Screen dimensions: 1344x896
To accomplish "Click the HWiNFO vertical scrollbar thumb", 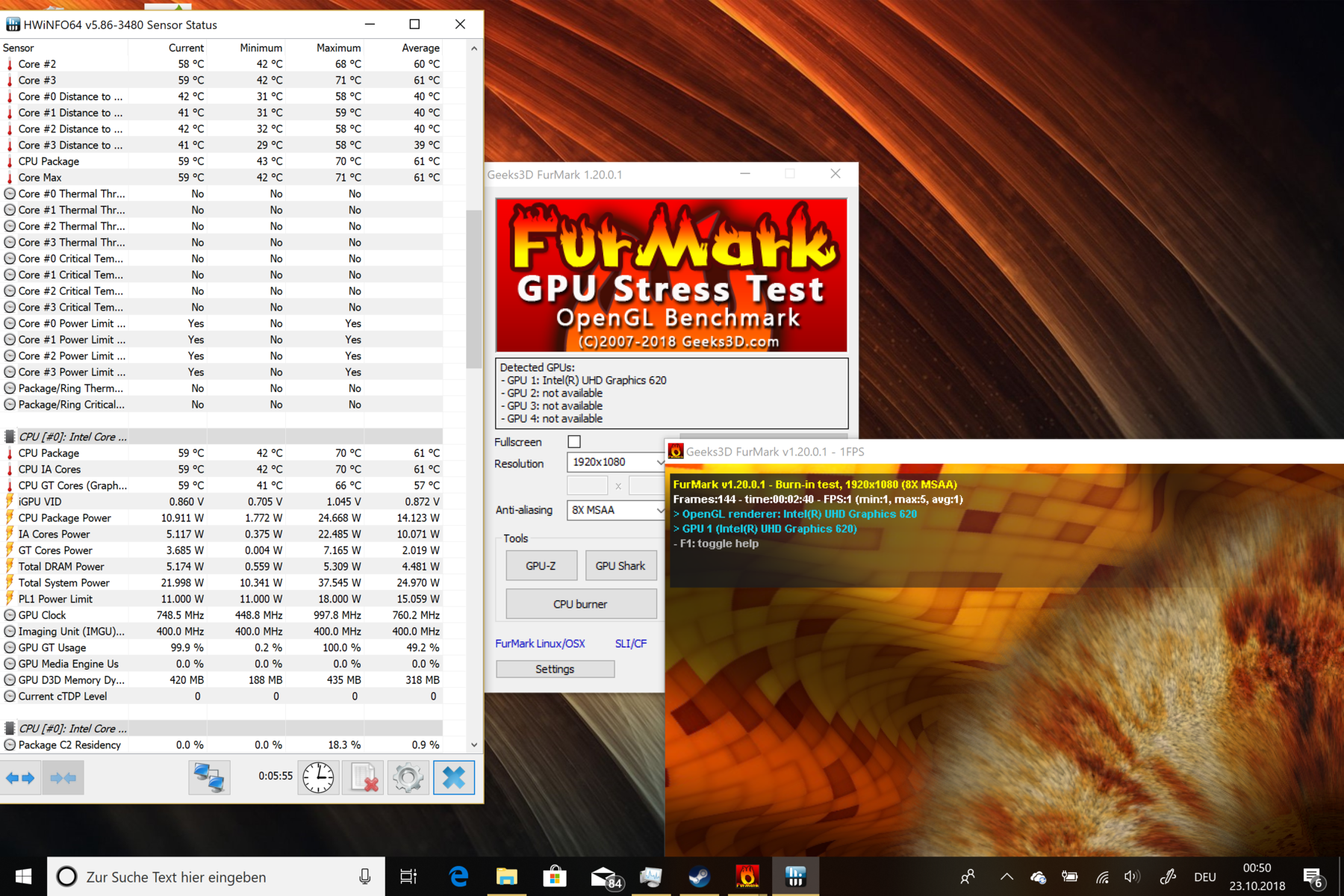I will [473, 288].
